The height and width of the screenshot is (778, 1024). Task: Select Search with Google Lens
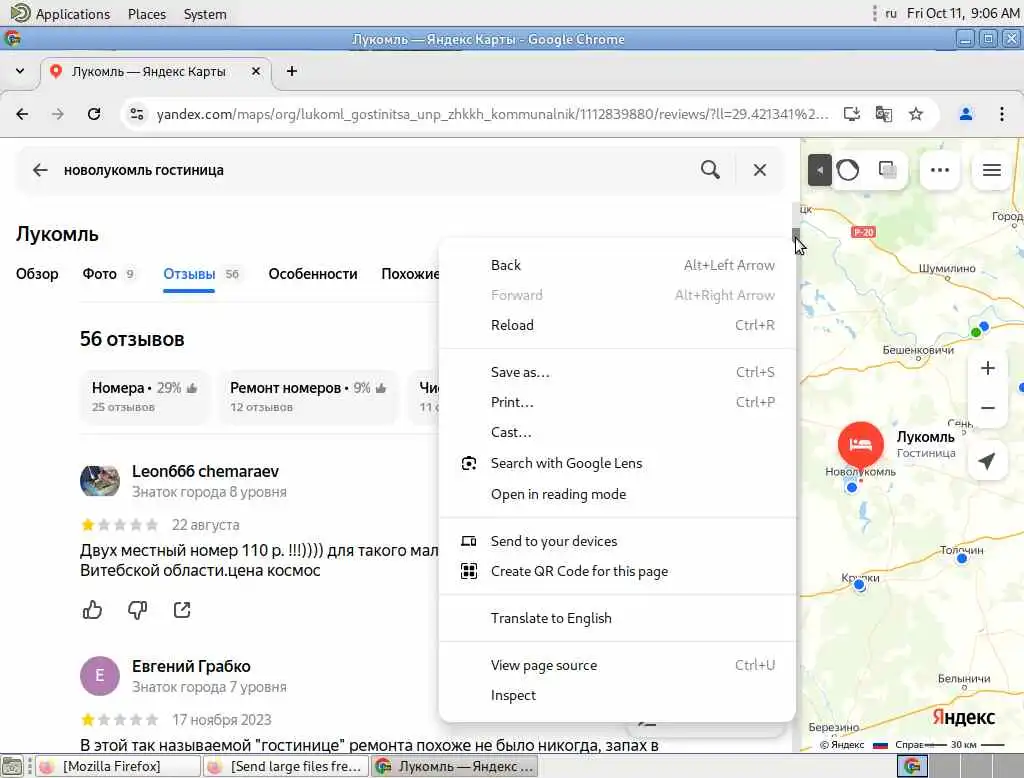click(x=617, y=463)
